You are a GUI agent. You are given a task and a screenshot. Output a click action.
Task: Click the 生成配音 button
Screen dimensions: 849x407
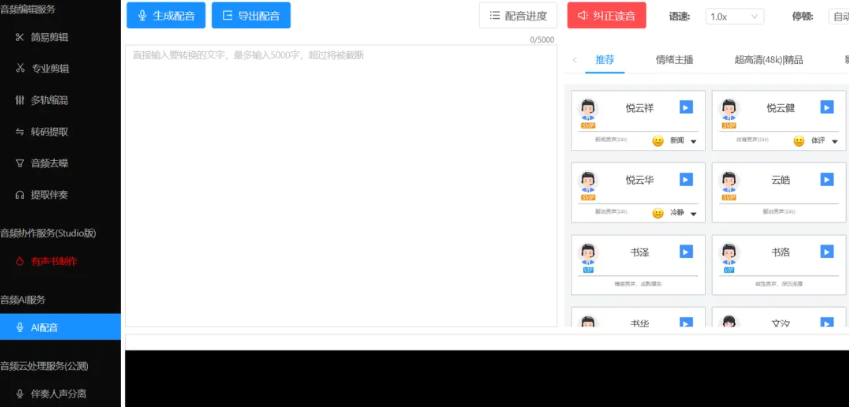(167, 16)
